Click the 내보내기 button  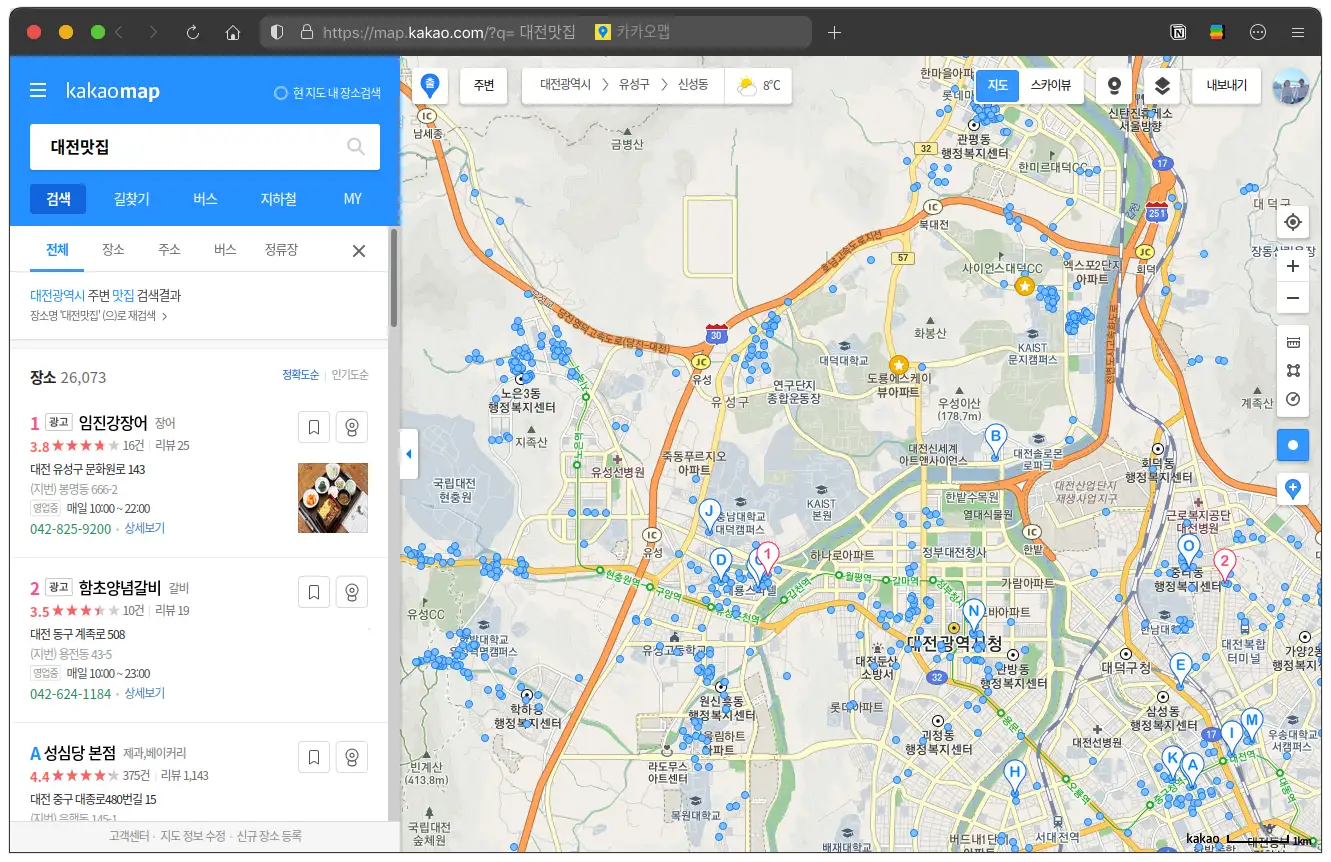[x=1226, y=86]
